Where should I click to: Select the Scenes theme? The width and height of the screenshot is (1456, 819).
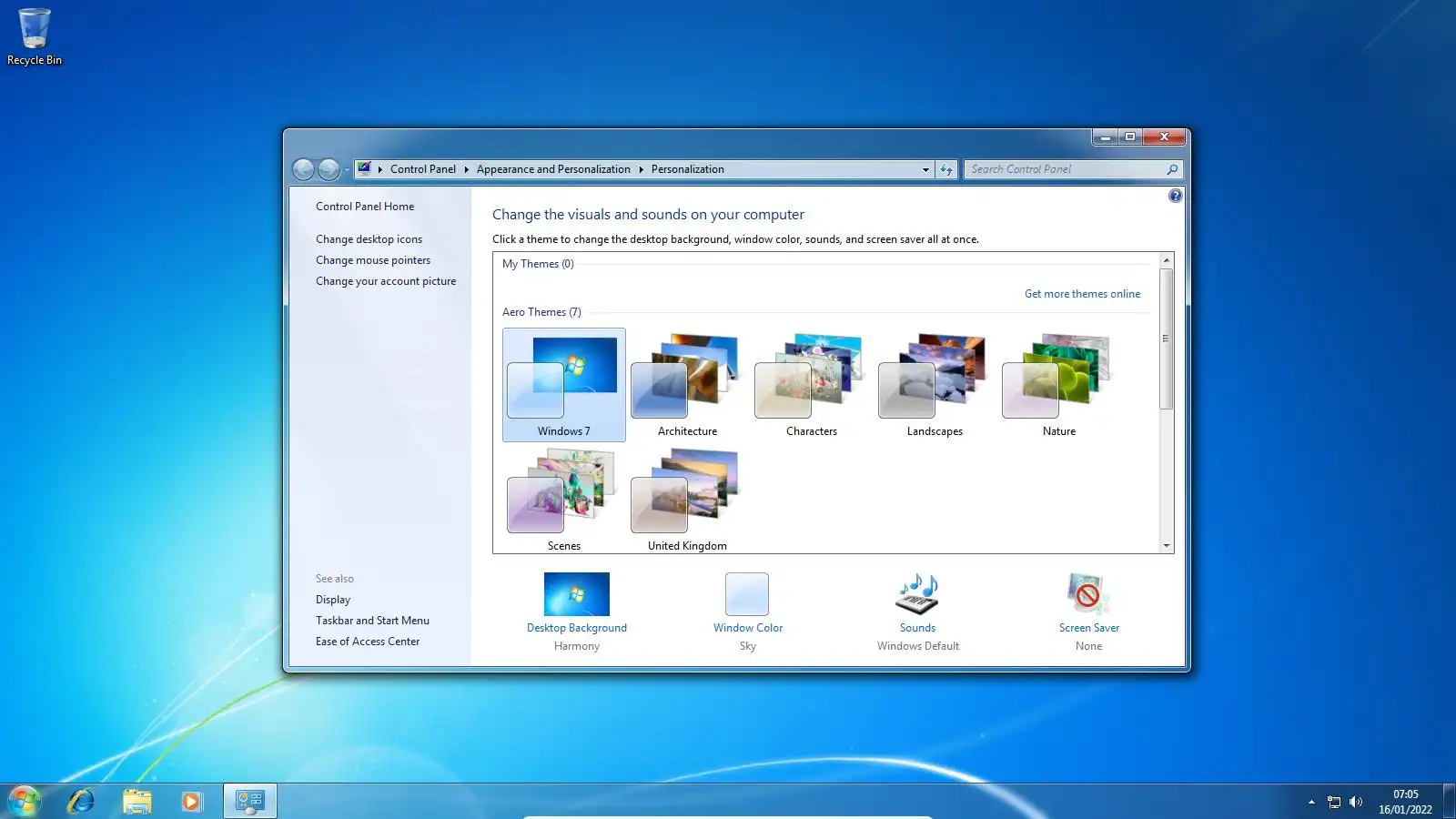(x=564, y=499)
